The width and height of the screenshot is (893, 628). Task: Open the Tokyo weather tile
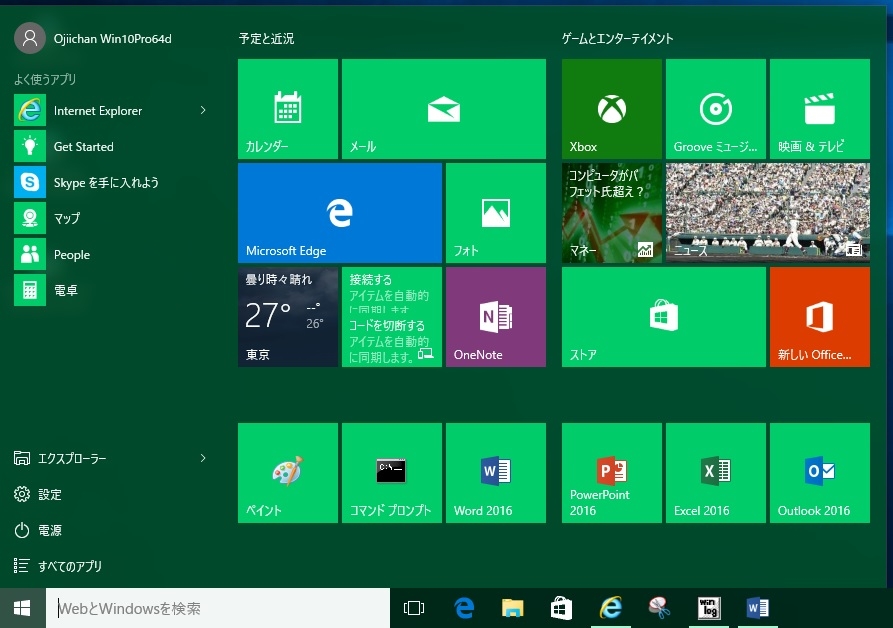[287, 316]
